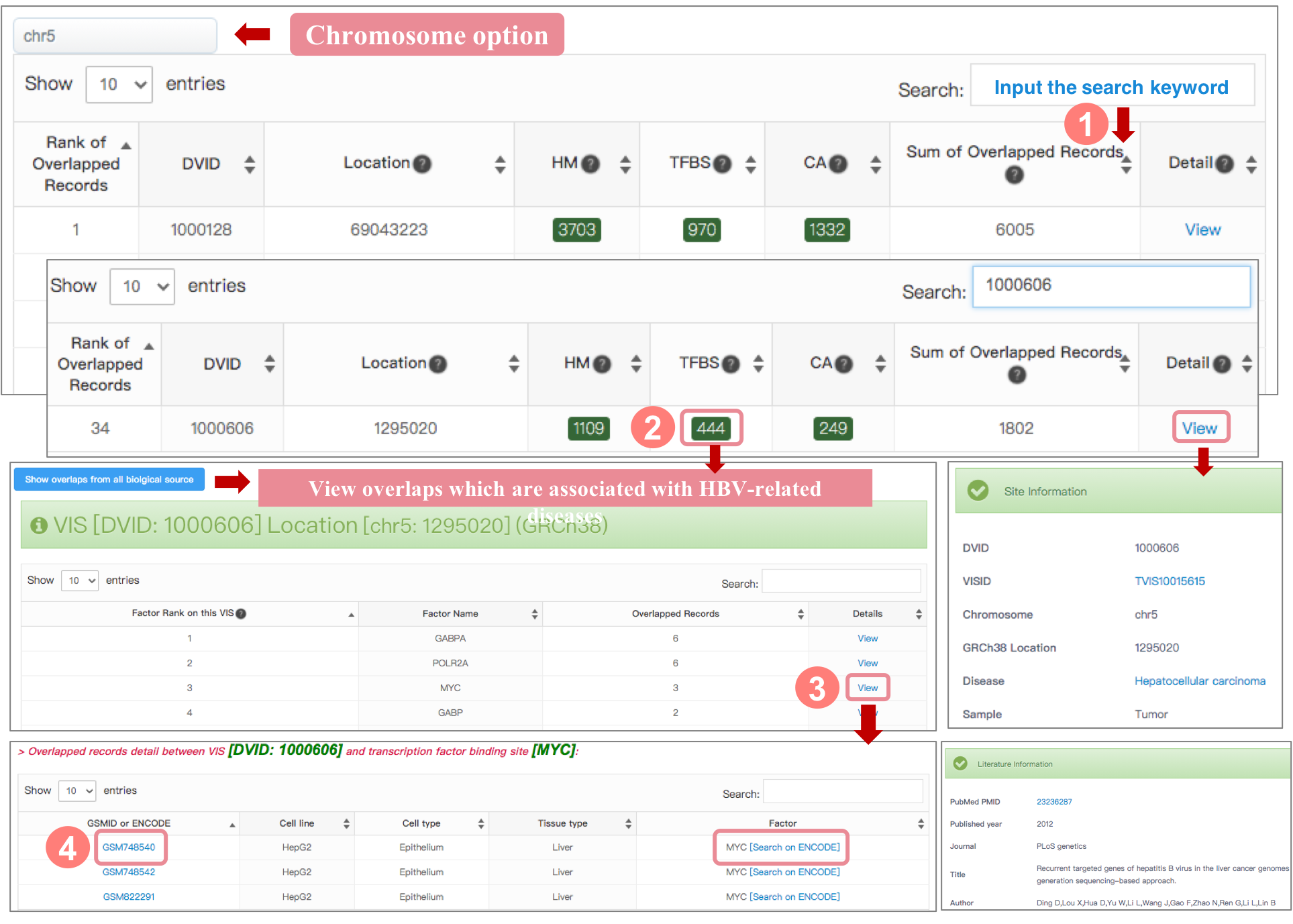
Task: Click help icon beside top HM header
Action: coord(590,164)
